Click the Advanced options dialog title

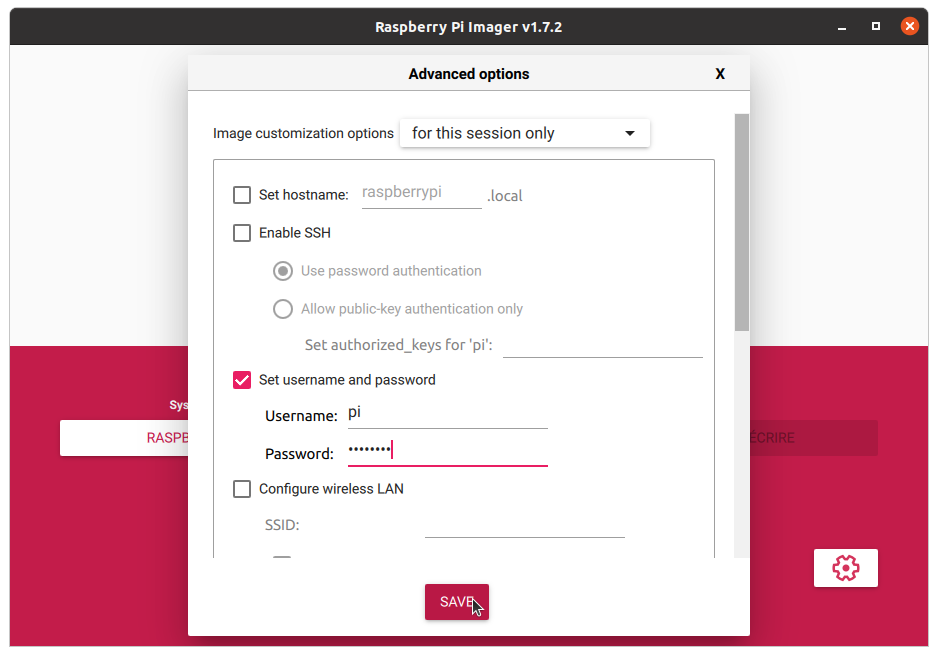pyautogui.click(x=469, y=74)
